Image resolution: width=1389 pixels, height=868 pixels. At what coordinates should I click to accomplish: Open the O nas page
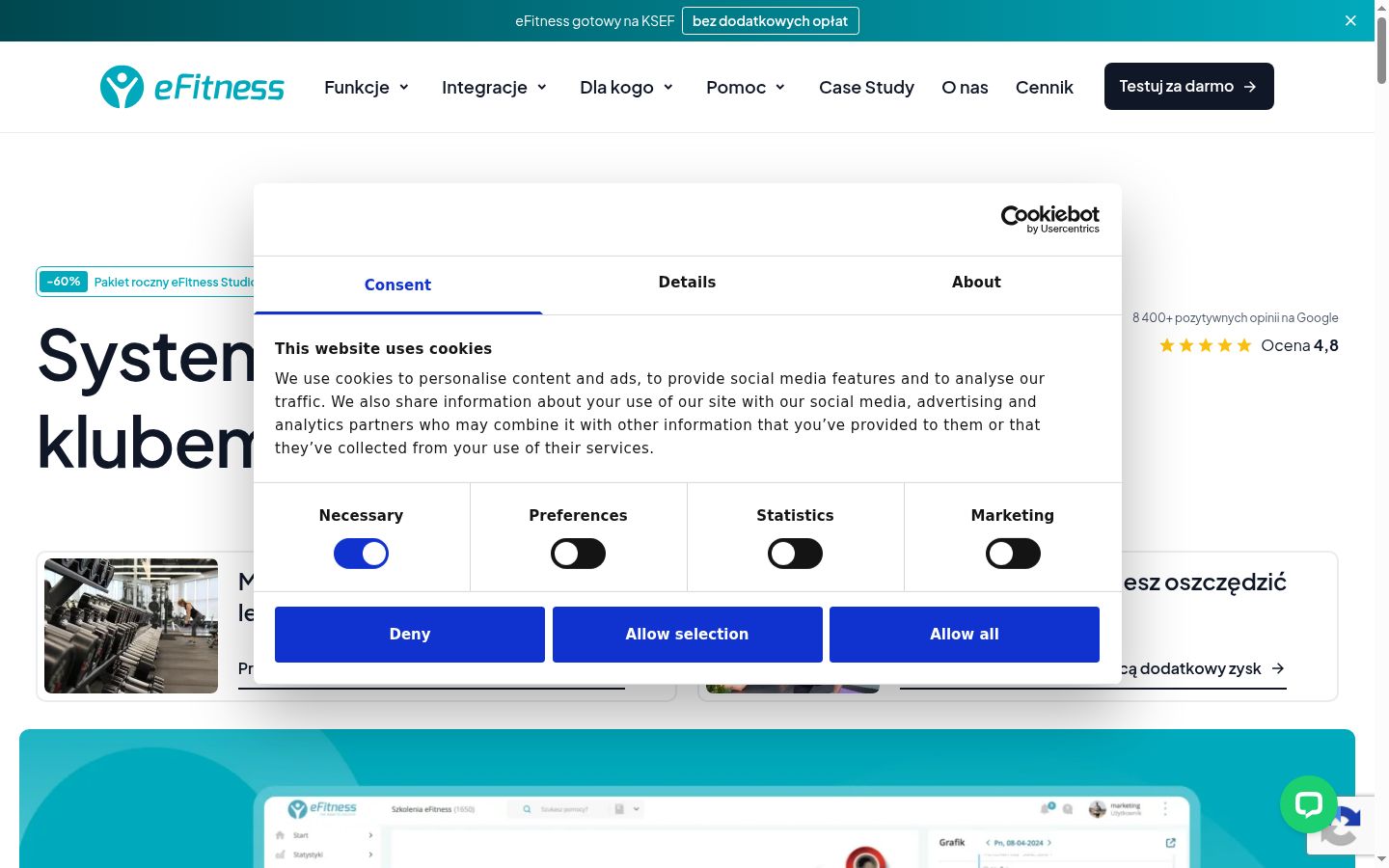[x=965, y=87]
